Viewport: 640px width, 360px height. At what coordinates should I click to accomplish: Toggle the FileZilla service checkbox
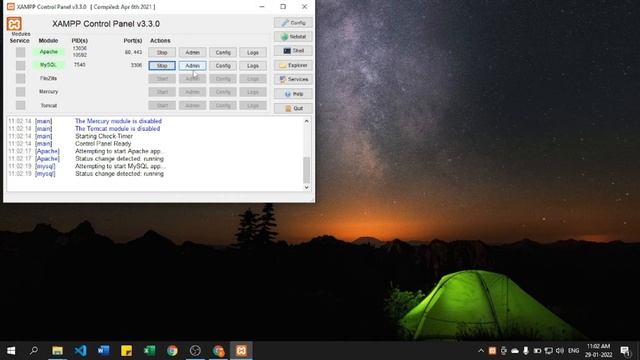point(20,78)
